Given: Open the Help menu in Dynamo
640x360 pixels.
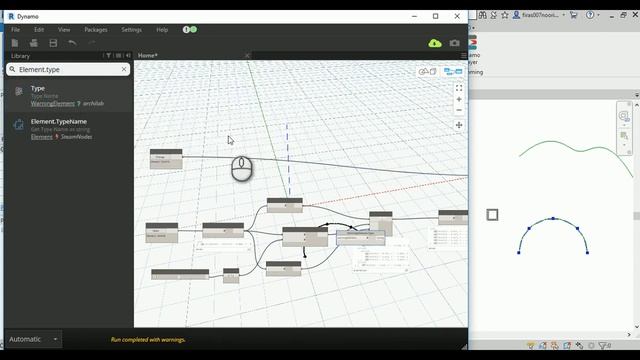Looking at the screenshot, I should click(x=162, y=29).
